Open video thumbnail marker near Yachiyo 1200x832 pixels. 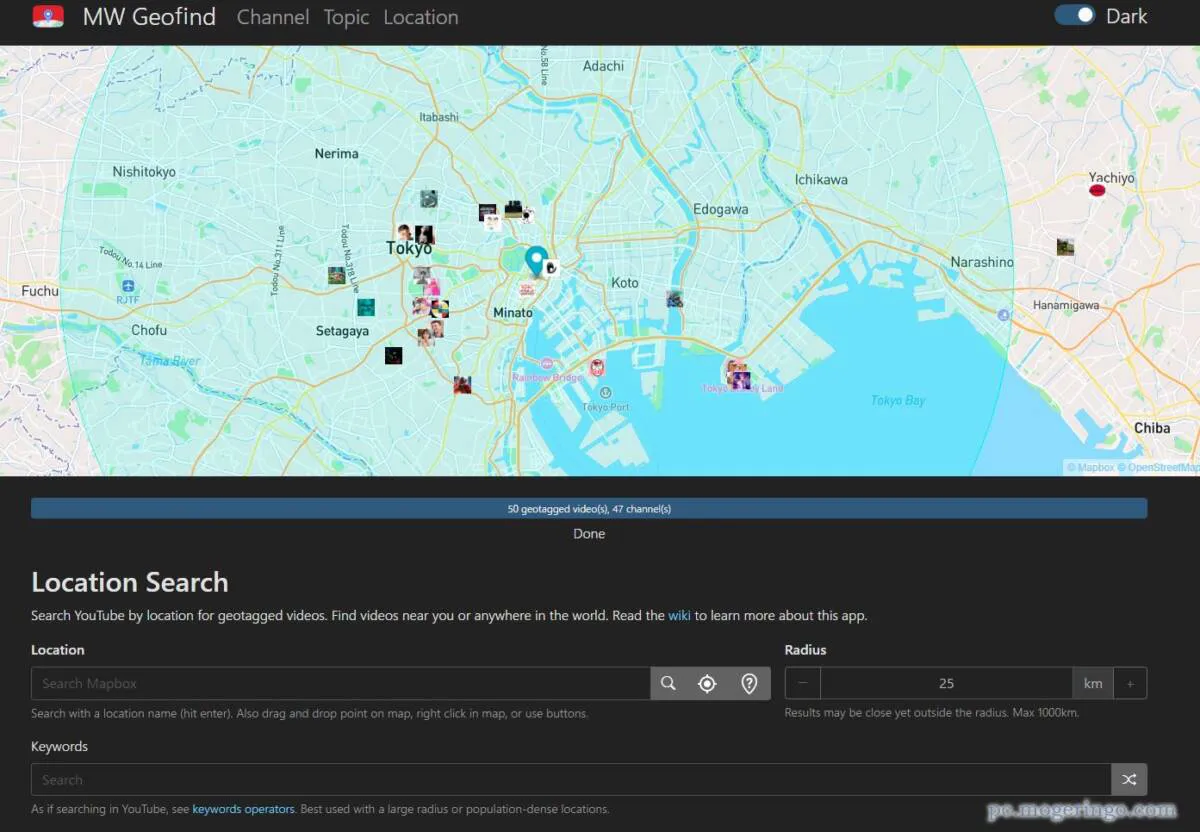coord(1097,189)
